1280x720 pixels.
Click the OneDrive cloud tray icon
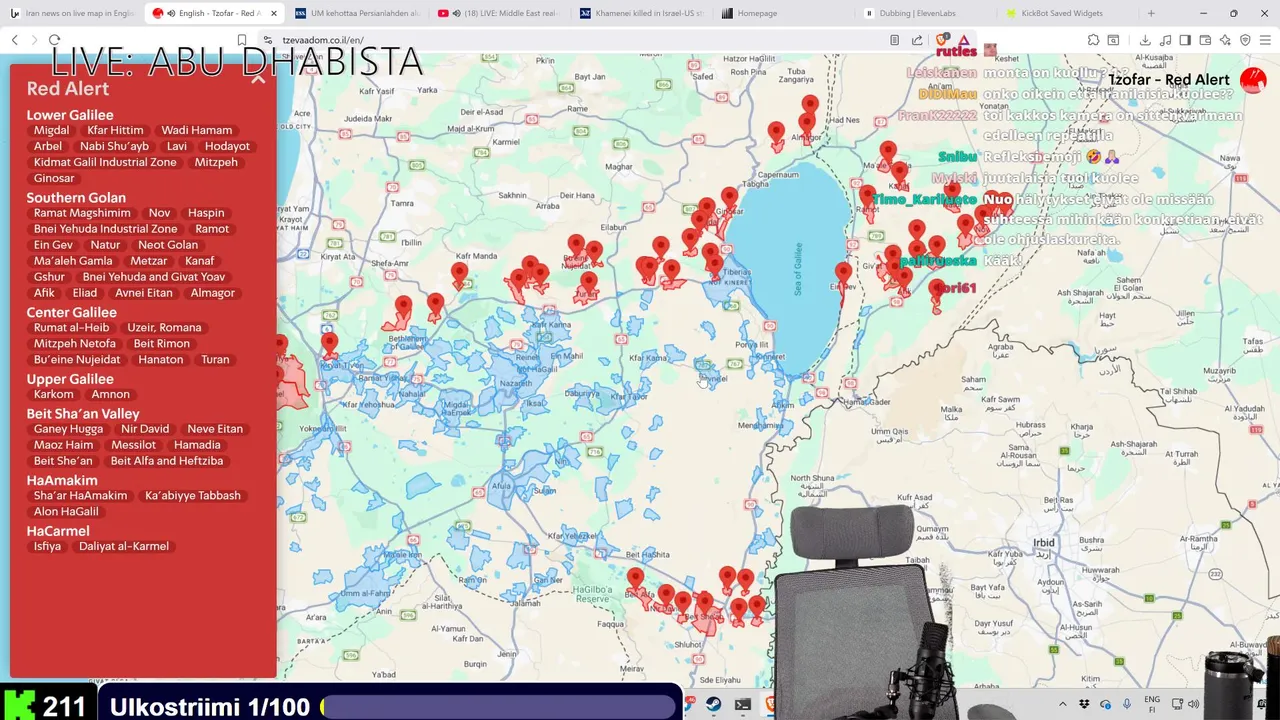(x=1105, y=704)
